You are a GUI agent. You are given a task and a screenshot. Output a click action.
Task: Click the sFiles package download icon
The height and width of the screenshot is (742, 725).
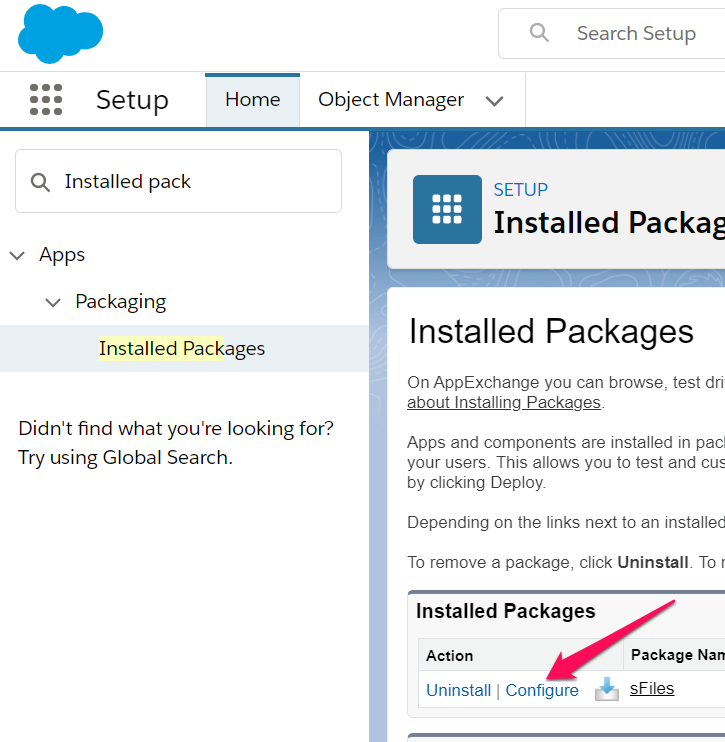tap(607, 689)
